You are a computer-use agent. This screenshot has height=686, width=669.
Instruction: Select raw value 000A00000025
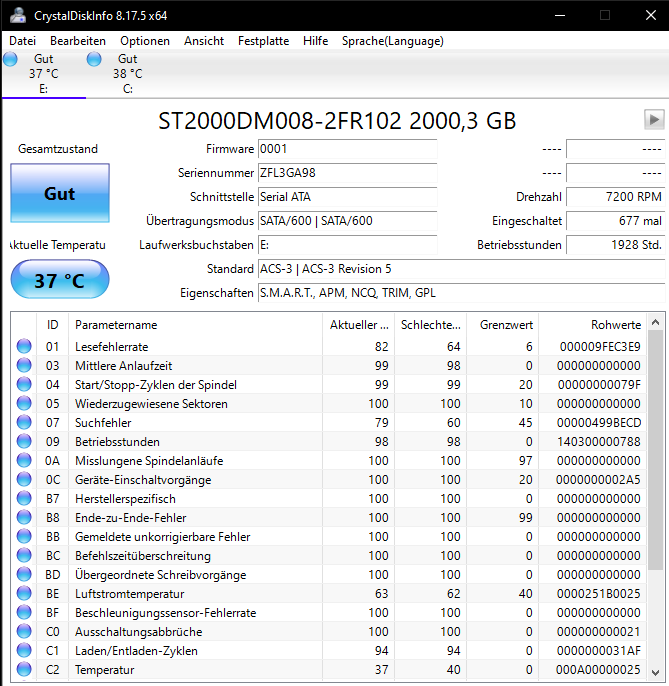point(598,670)
